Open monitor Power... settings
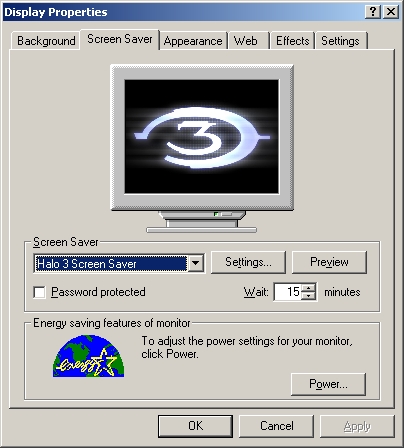The height and width of the screenshot is (448, 404). pos(328,384)
